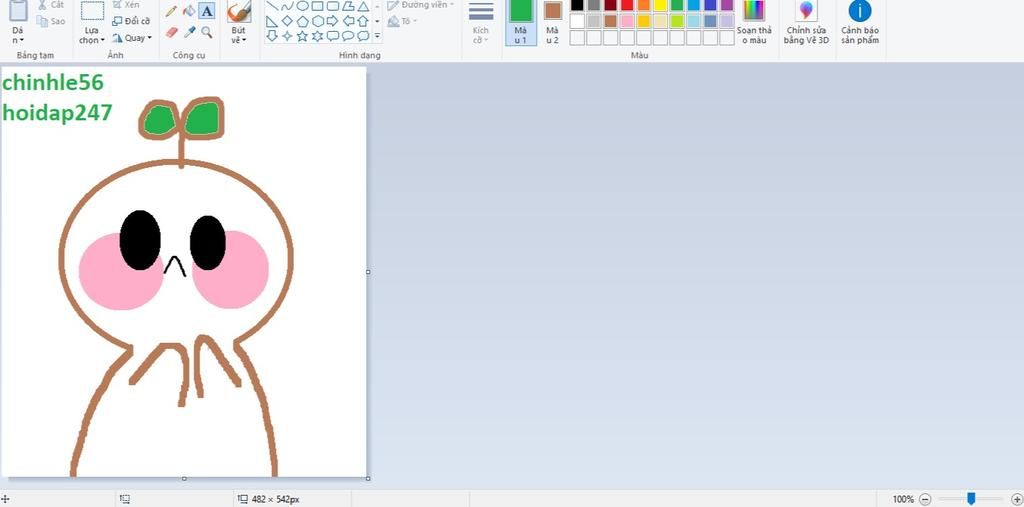Viewport: 1024px width, 507px height.
Task: Choose the Rounded rectangle shape
Action: click(x=332, y=6)
